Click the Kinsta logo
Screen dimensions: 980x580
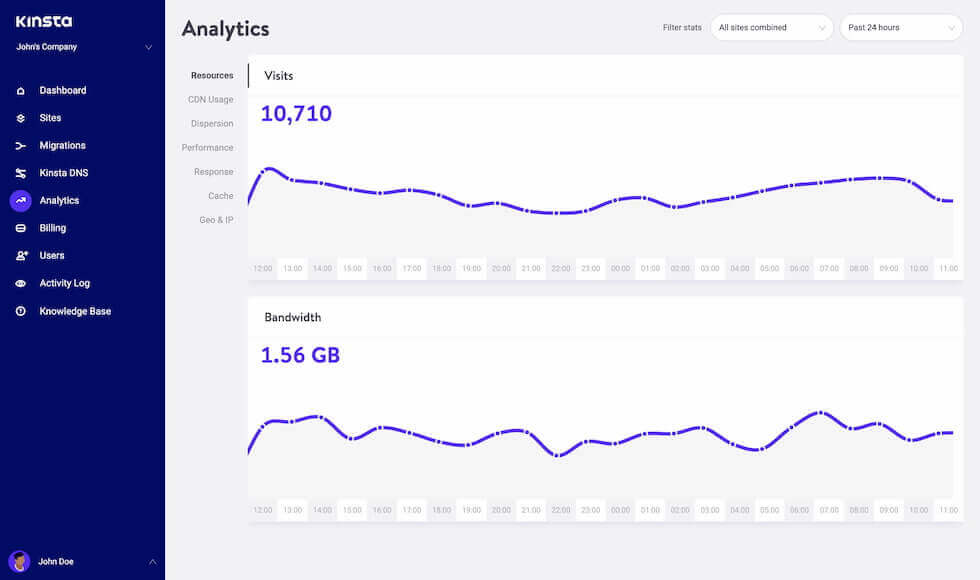point(45,20)
